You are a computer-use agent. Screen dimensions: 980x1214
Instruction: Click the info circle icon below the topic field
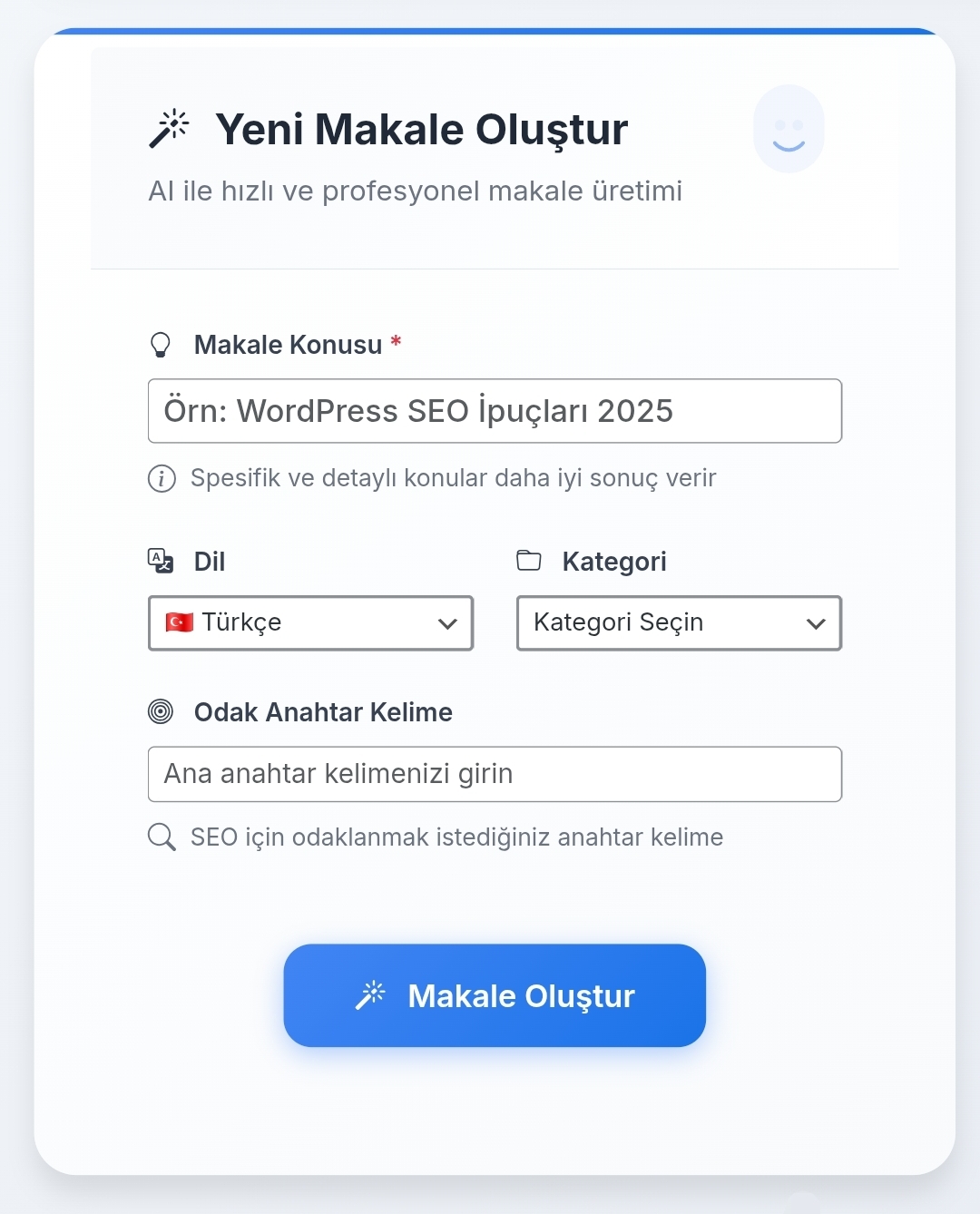pos(162,478)
